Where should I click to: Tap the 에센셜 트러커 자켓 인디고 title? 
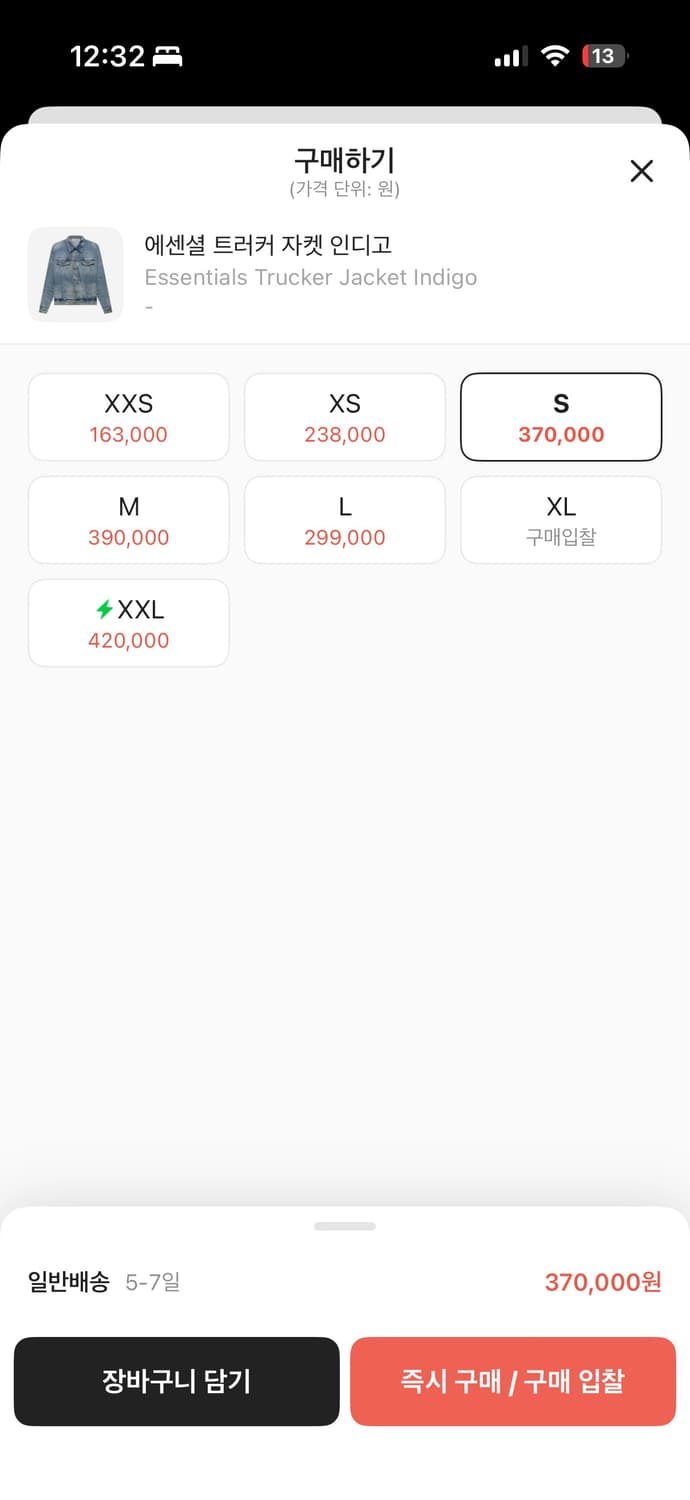coord(268,245)
